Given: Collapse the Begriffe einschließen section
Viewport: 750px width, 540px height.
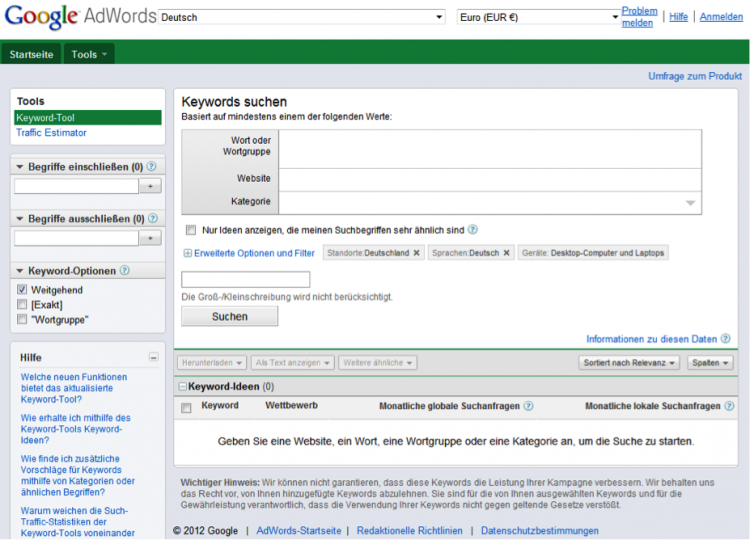Looking at the screenshot, I should pos(20,167).
